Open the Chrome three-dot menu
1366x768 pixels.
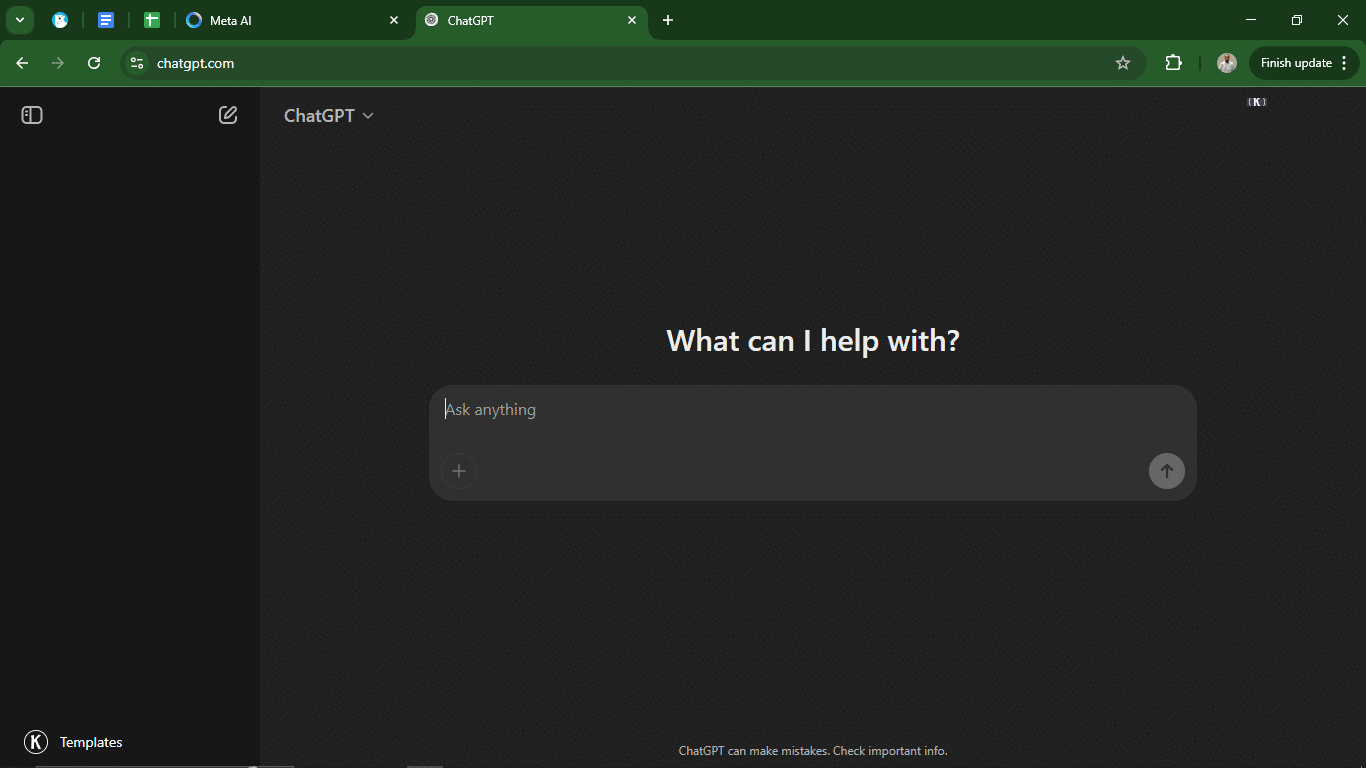[1344, 63]
